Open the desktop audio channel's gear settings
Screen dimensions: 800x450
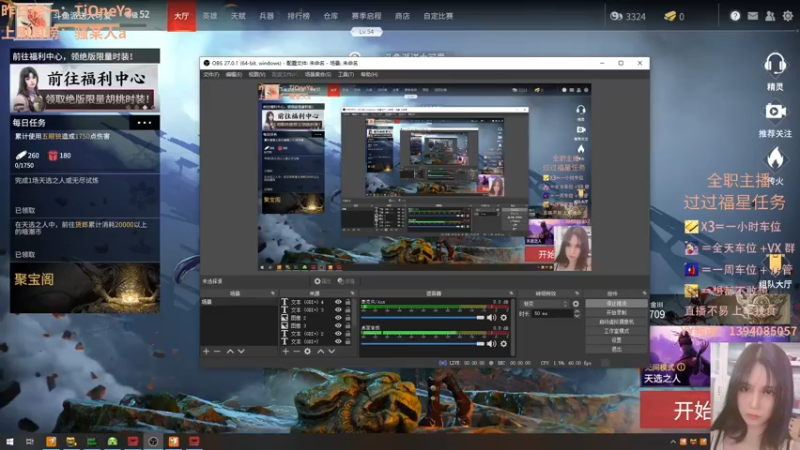point(504,344)
